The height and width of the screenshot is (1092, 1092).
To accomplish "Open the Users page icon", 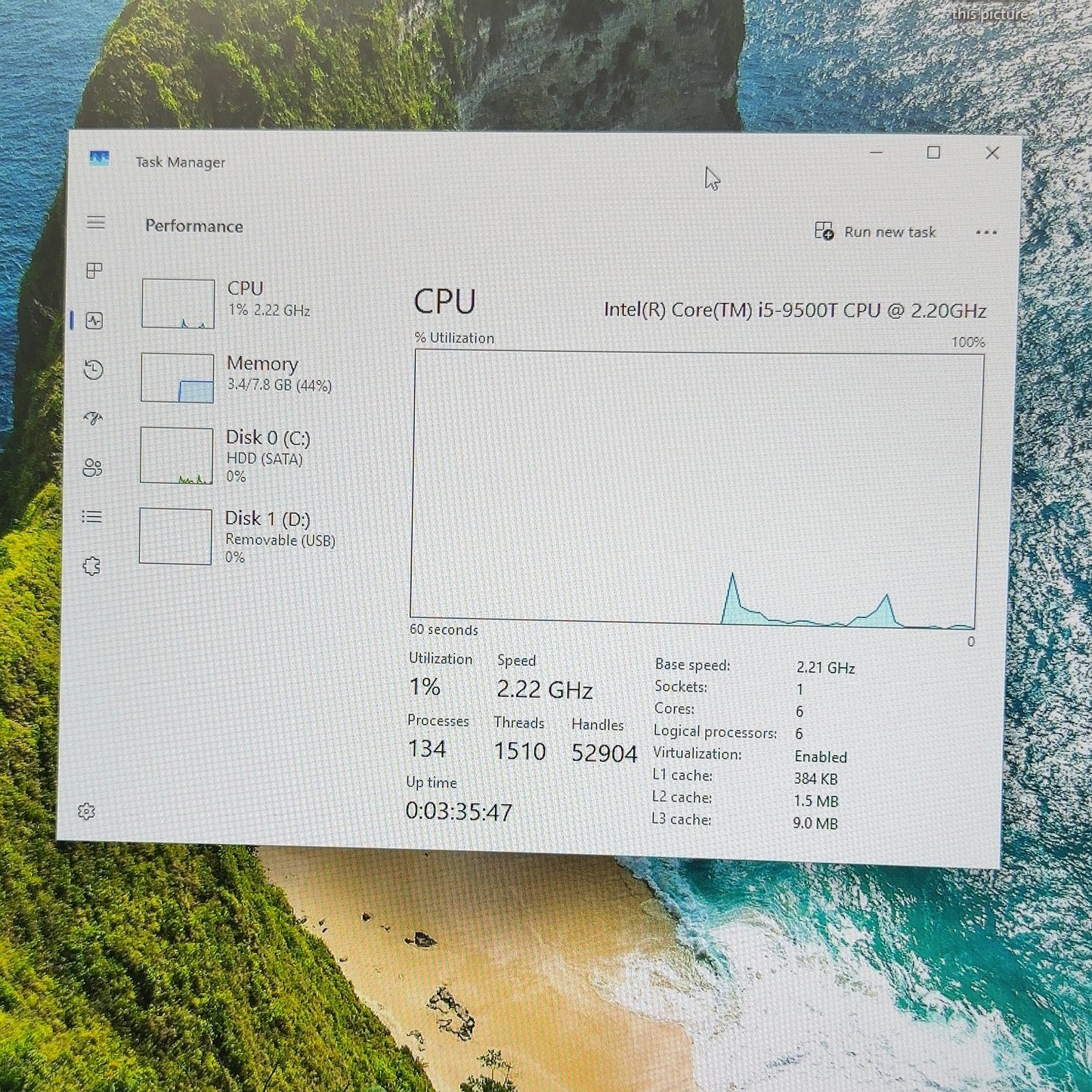I will point(92,468).
